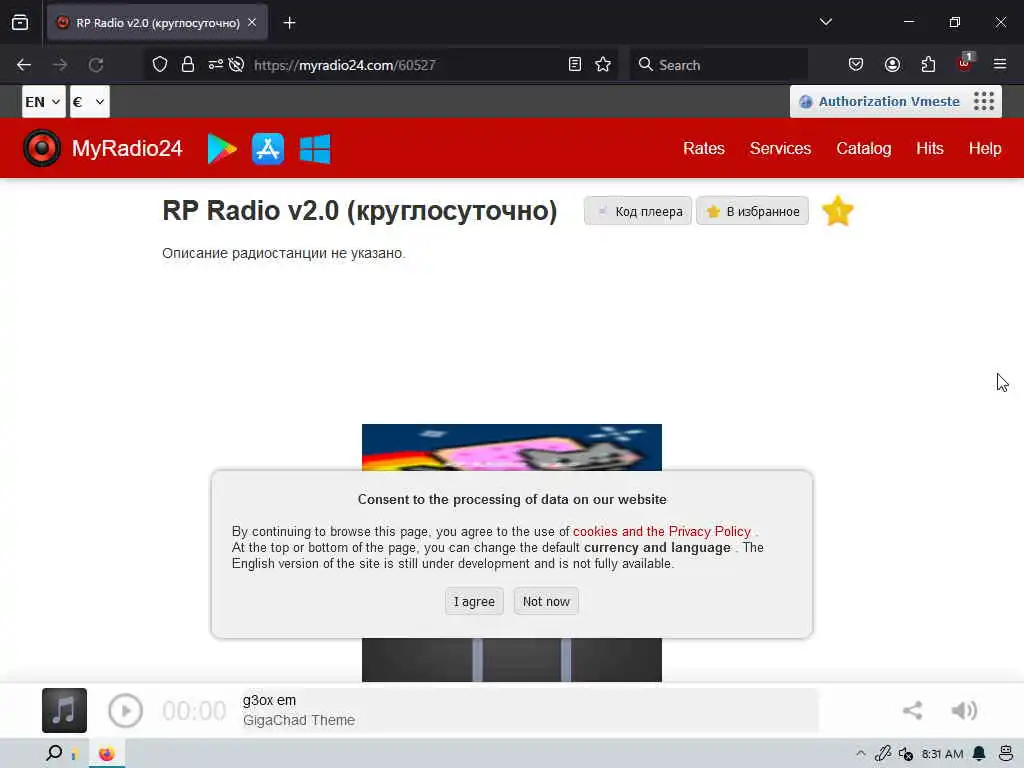1024x768 pixels.
Task: Click the Код плеера button
Action: [x=638, y=211]
